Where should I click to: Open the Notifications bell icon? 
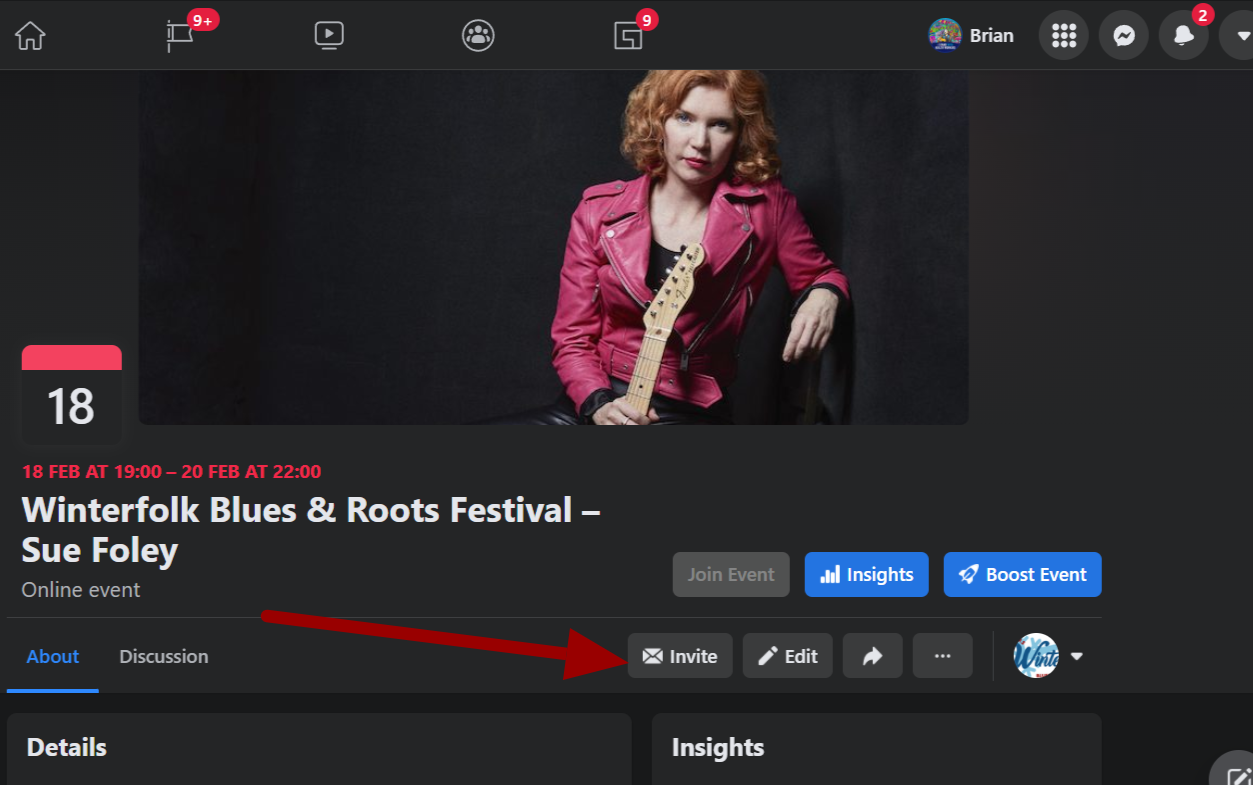(x=1184, y=35)
